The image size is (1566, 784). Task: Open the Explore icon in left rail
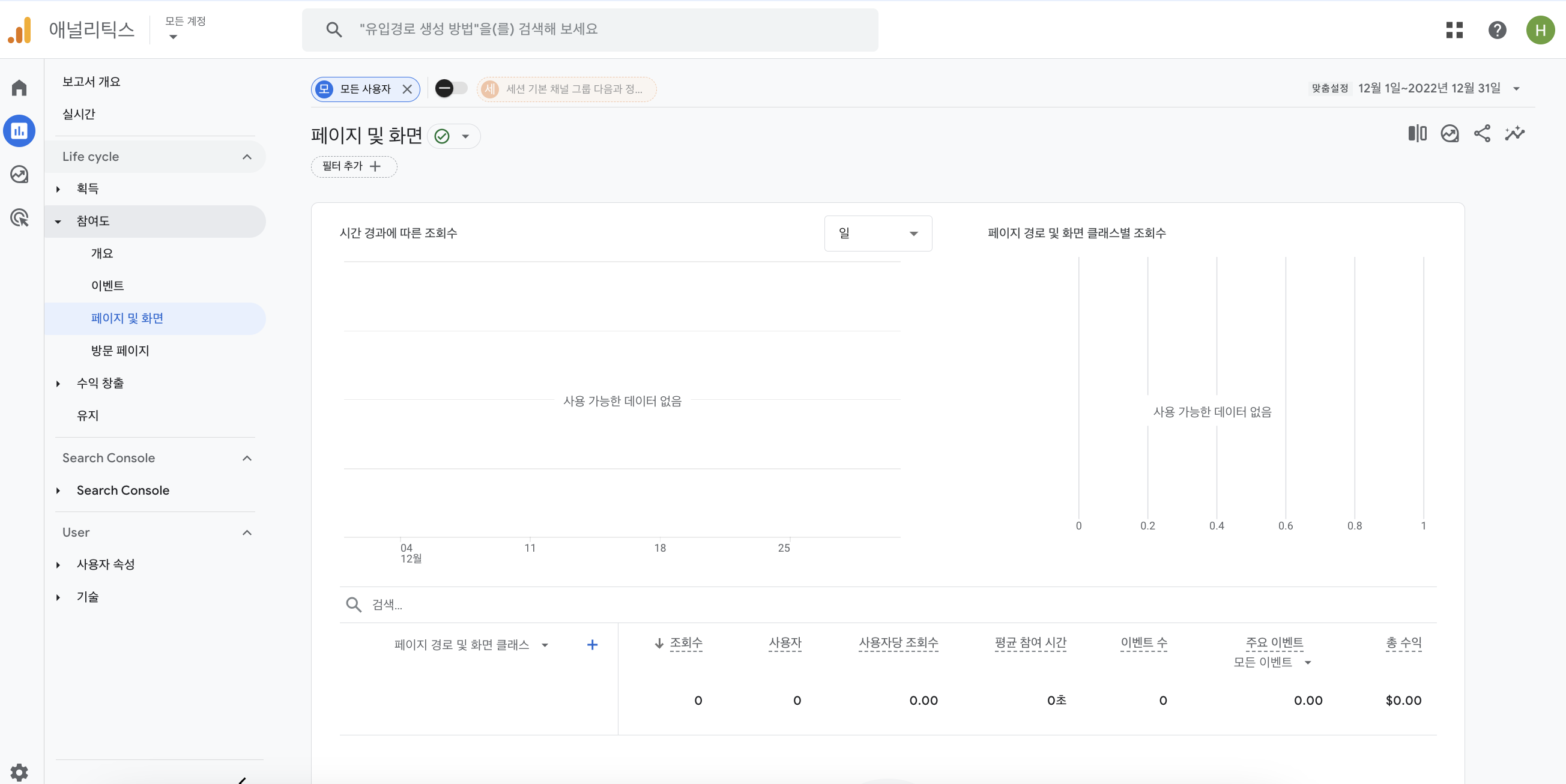pos(19,175)
